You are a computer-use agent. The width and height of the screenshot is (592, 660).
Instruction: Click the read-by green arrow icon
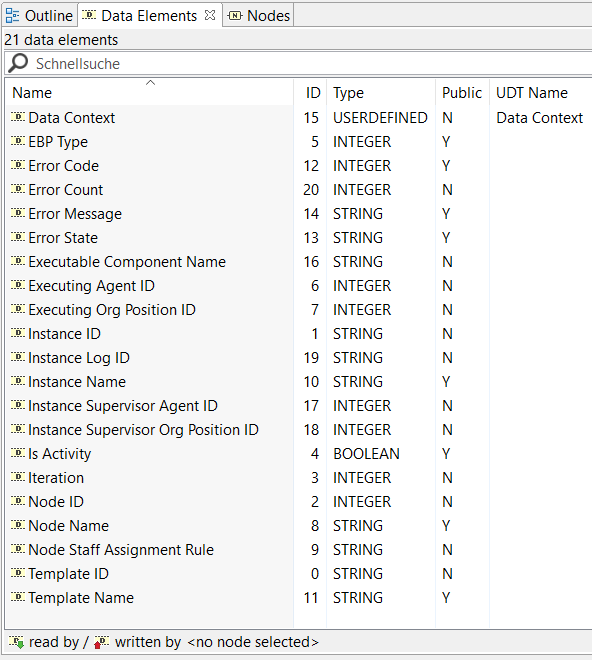click(x=16, y=642)
